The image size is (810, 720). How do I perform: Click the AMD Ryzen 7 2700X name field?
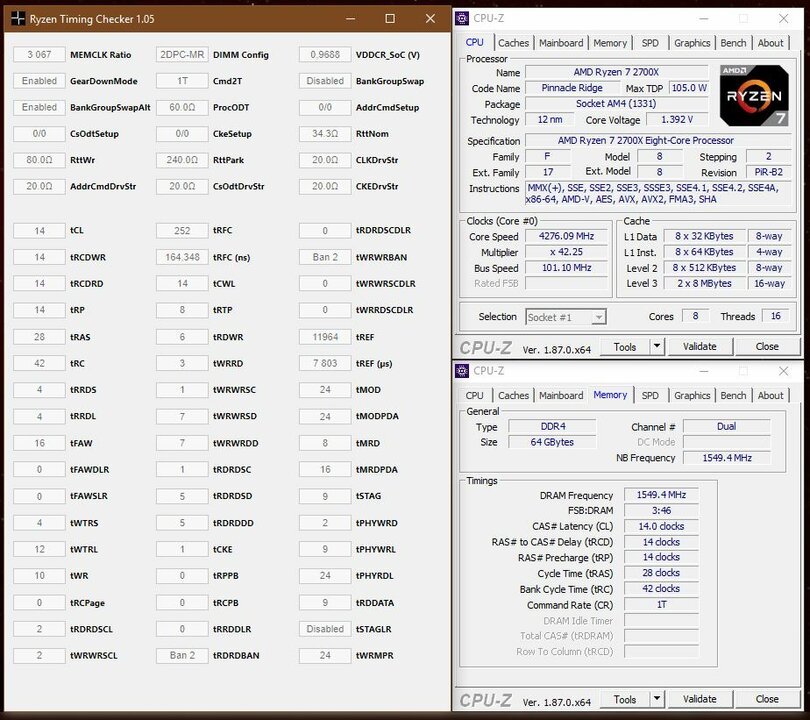tap(616, 72)
